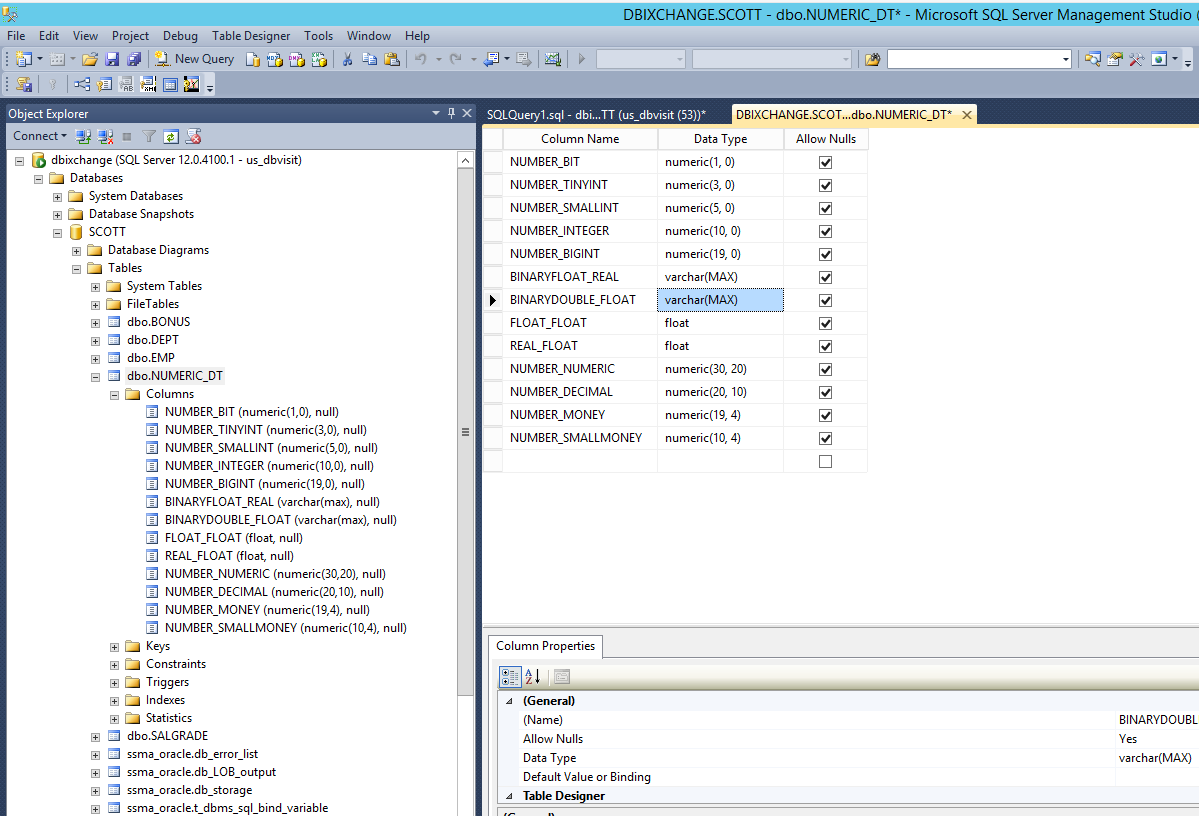Click the Find in Files binoculars icon
The width and height of the screenshot is (1199, 816).
872,59
